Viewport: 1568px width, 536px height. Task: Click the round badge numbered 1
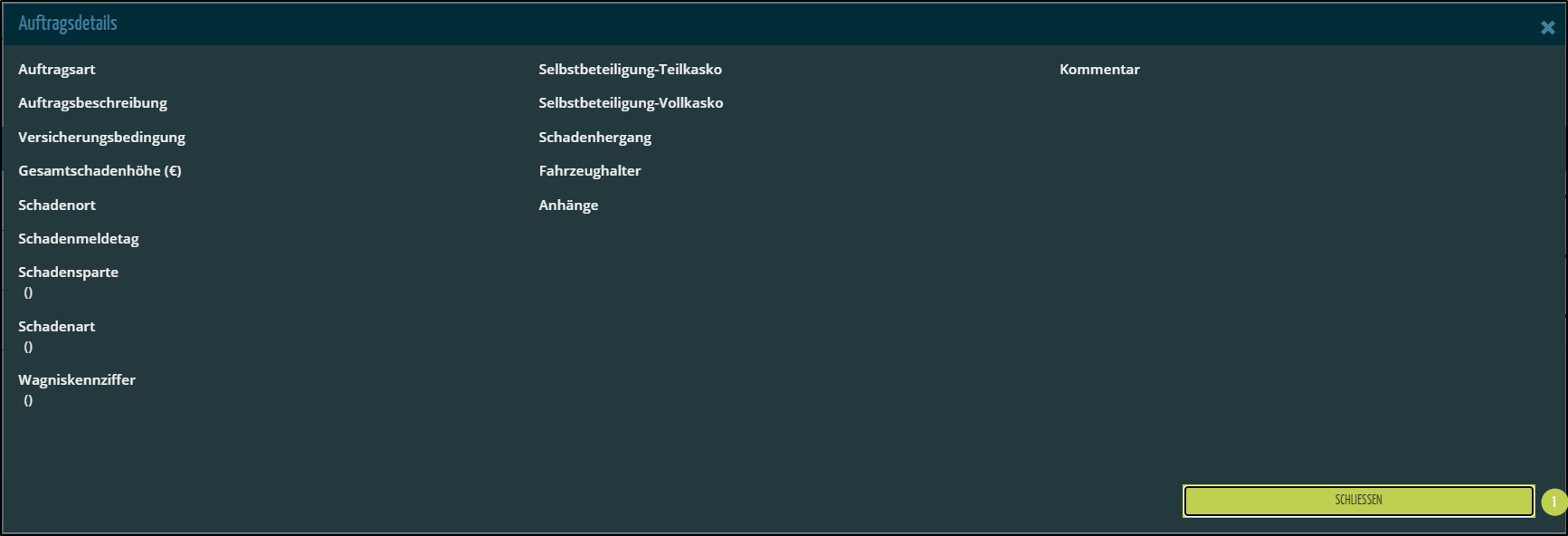click(x=1554, y=502)
